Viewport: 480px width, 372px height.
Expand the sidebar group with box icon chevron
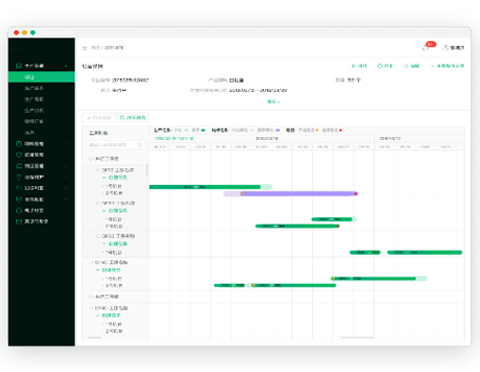click(x=66, y=166)
